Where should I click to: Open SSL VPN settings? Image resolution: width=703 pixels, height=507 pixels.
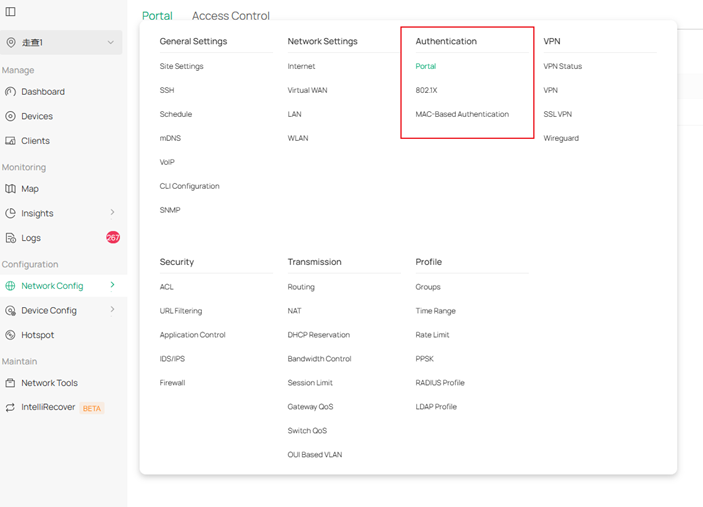pos(558,114)
